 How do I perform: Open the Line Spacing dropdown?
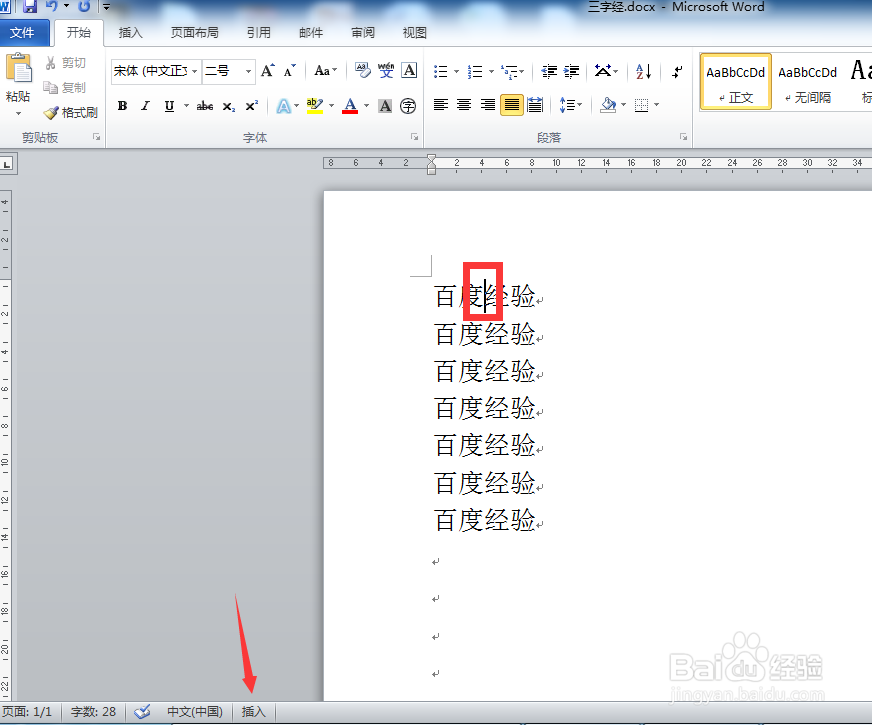pyautogui.click(x=571, y=105)
